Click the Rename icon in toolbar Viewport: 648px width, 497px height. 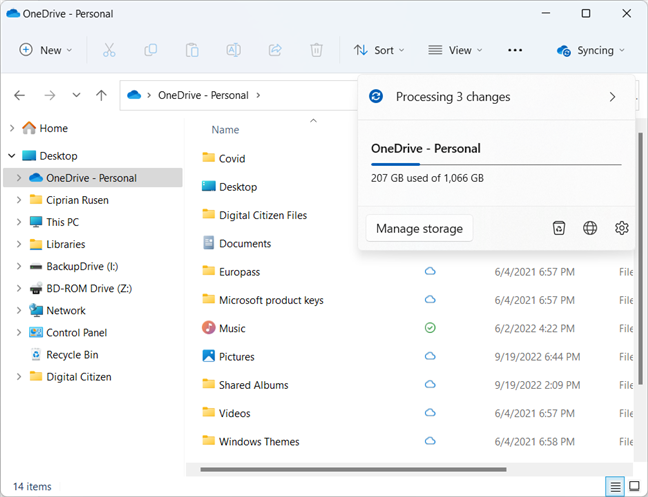(x=233, y=50)
